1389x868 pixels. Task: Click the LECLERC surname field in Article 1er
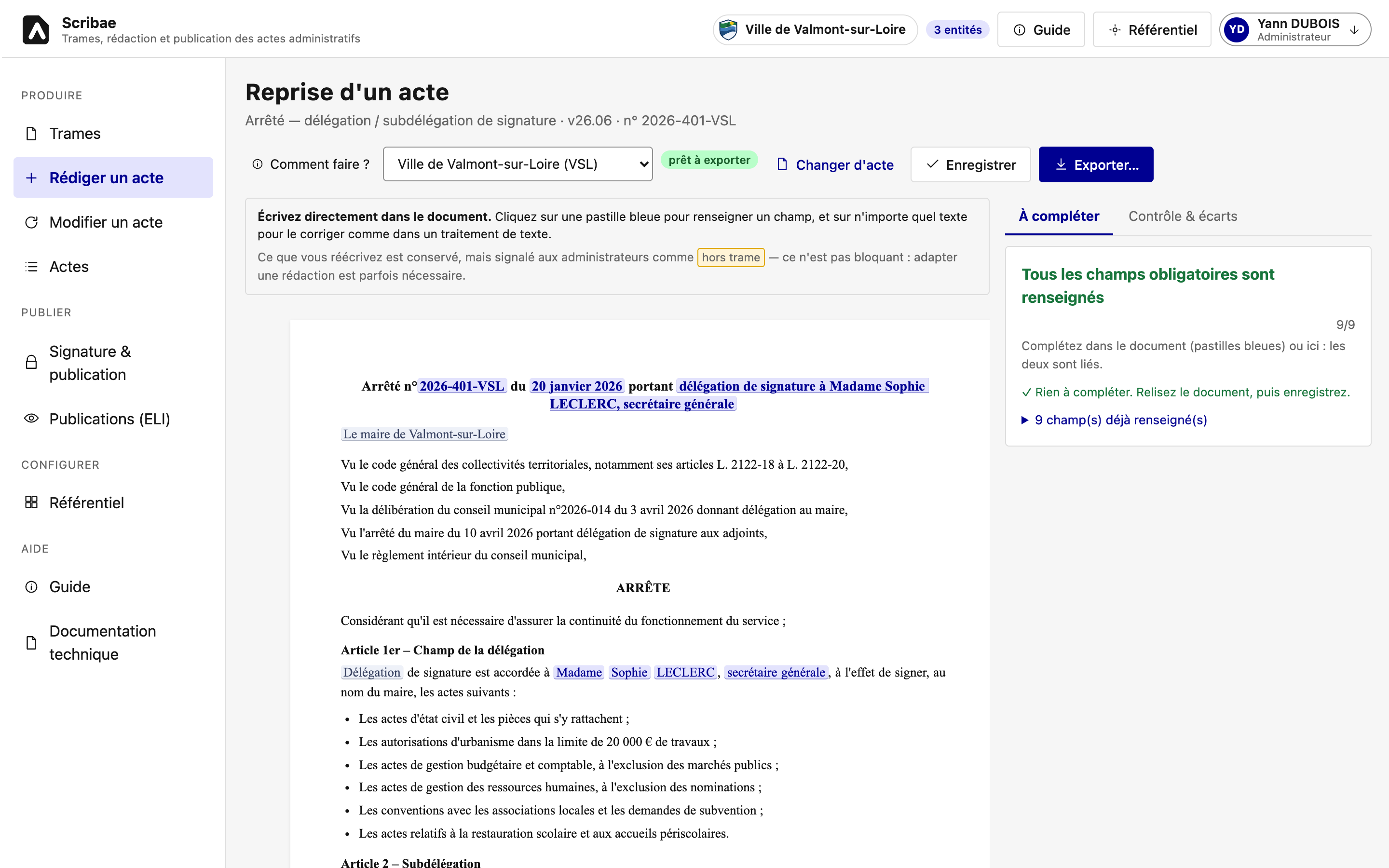pyautogui.click(x=685, y=672)
